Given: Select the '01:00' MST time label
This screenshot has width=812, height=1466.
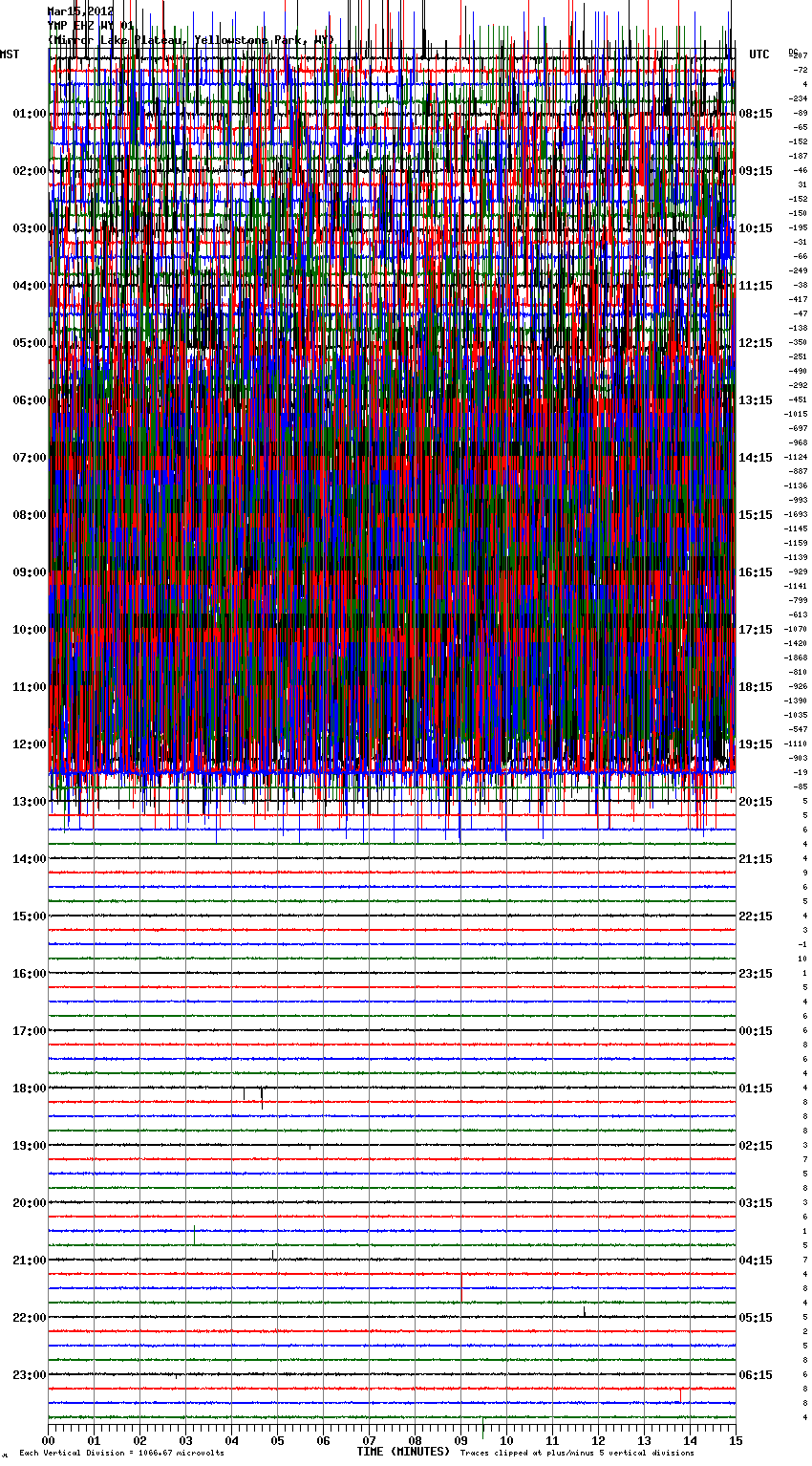Looking at the screenshot, I should (x=29, y=114).
